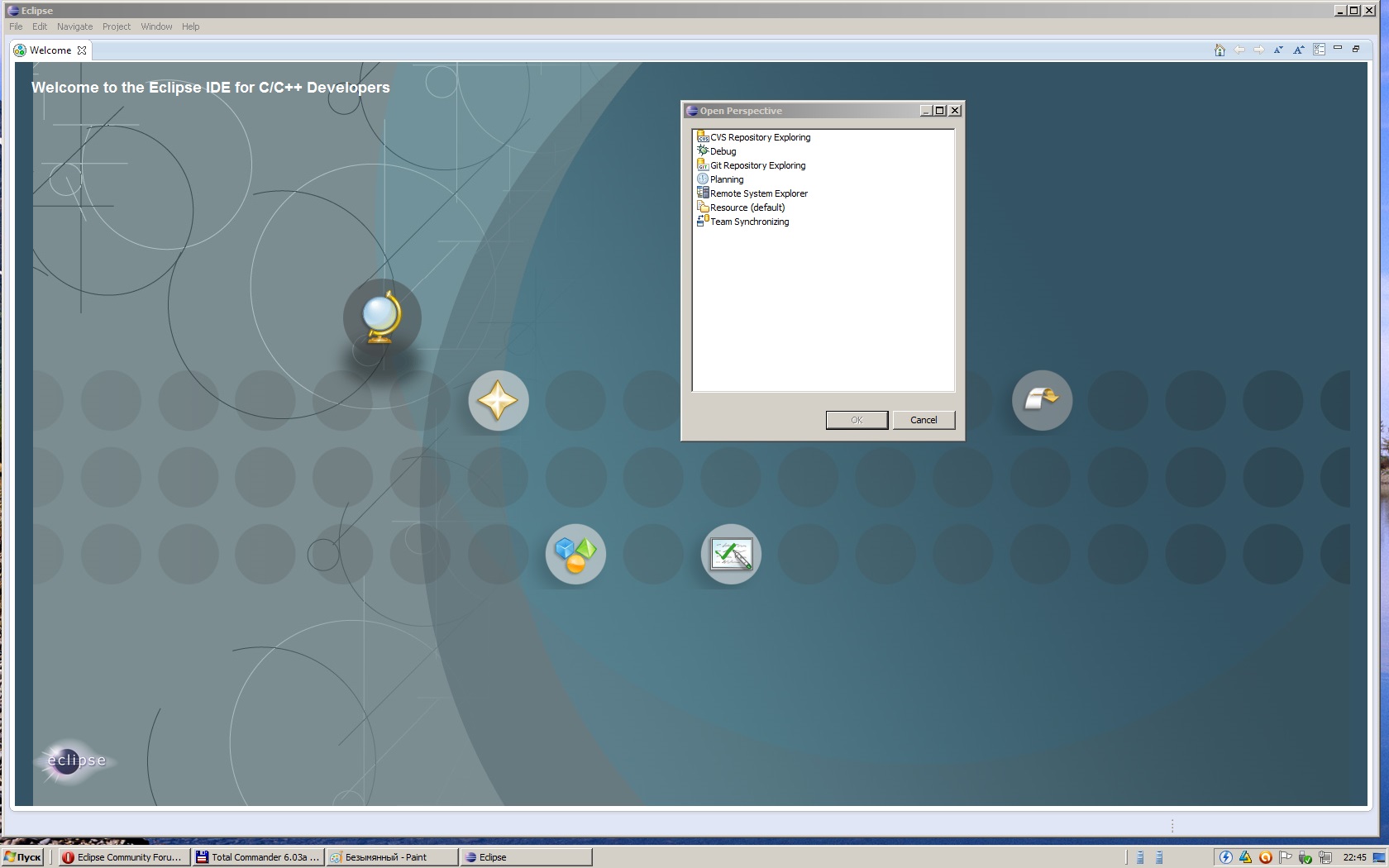Switch to Paint taskbar item

pos(392,857)
